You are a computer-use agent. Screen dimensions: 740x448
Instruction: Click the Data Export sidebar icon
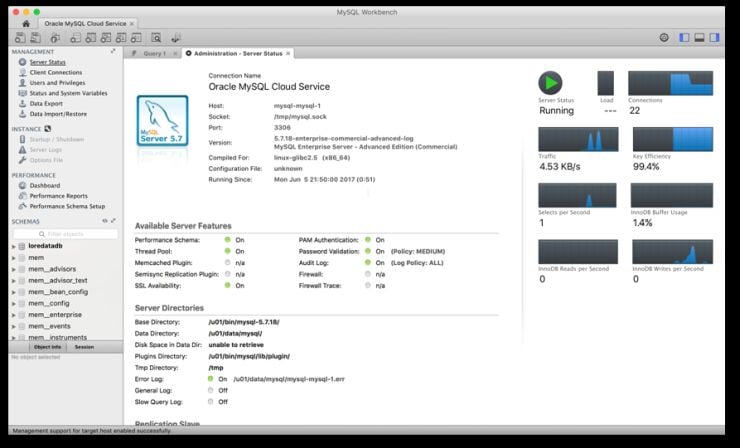22,103
